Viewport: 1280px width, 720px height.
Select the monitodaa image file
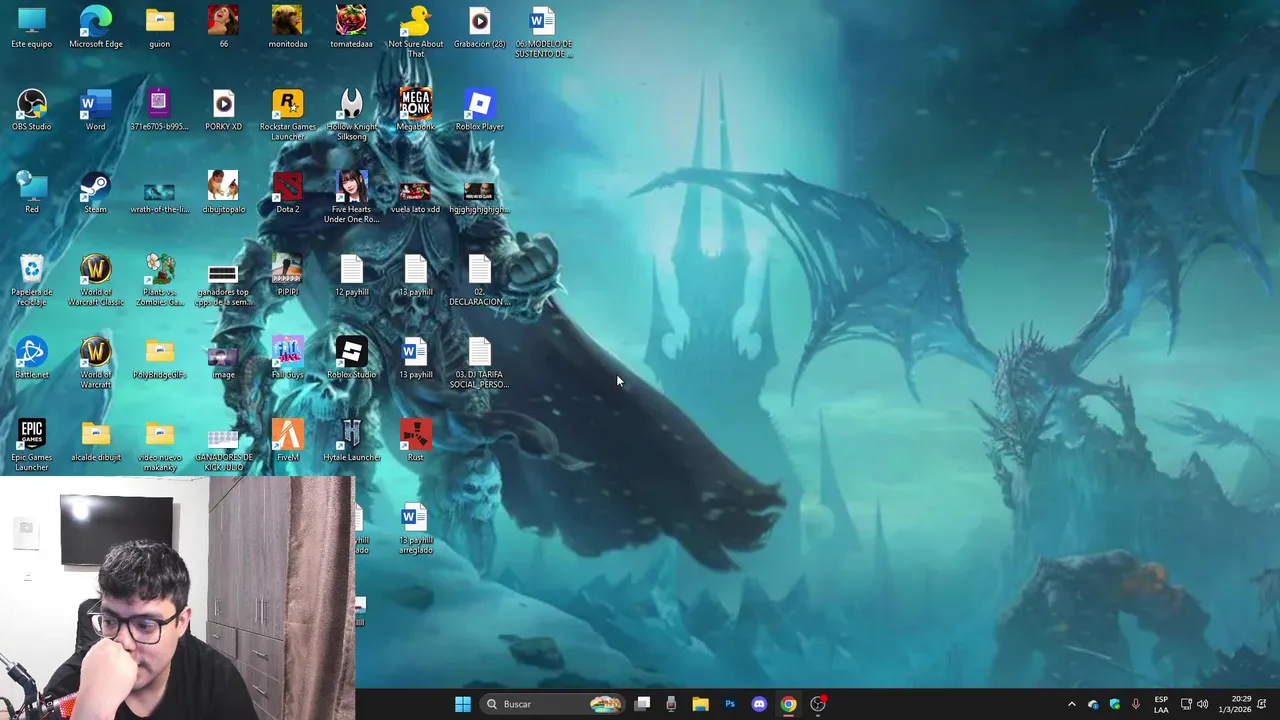tap(288, 27)
